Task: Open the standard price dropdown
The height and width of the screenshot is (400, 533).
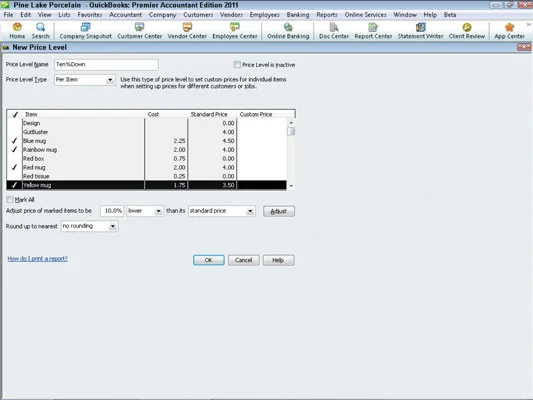Action: [x=250, y=211]
